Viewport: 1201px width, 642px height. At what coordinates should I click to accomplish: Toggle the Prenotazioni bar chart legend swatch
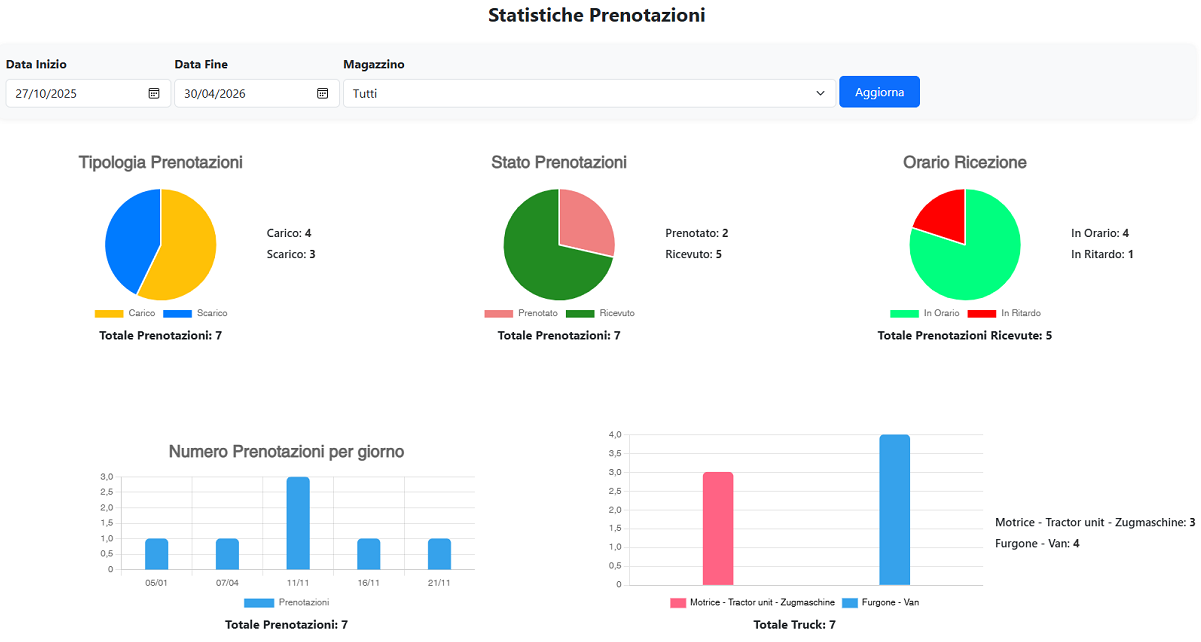259,602
